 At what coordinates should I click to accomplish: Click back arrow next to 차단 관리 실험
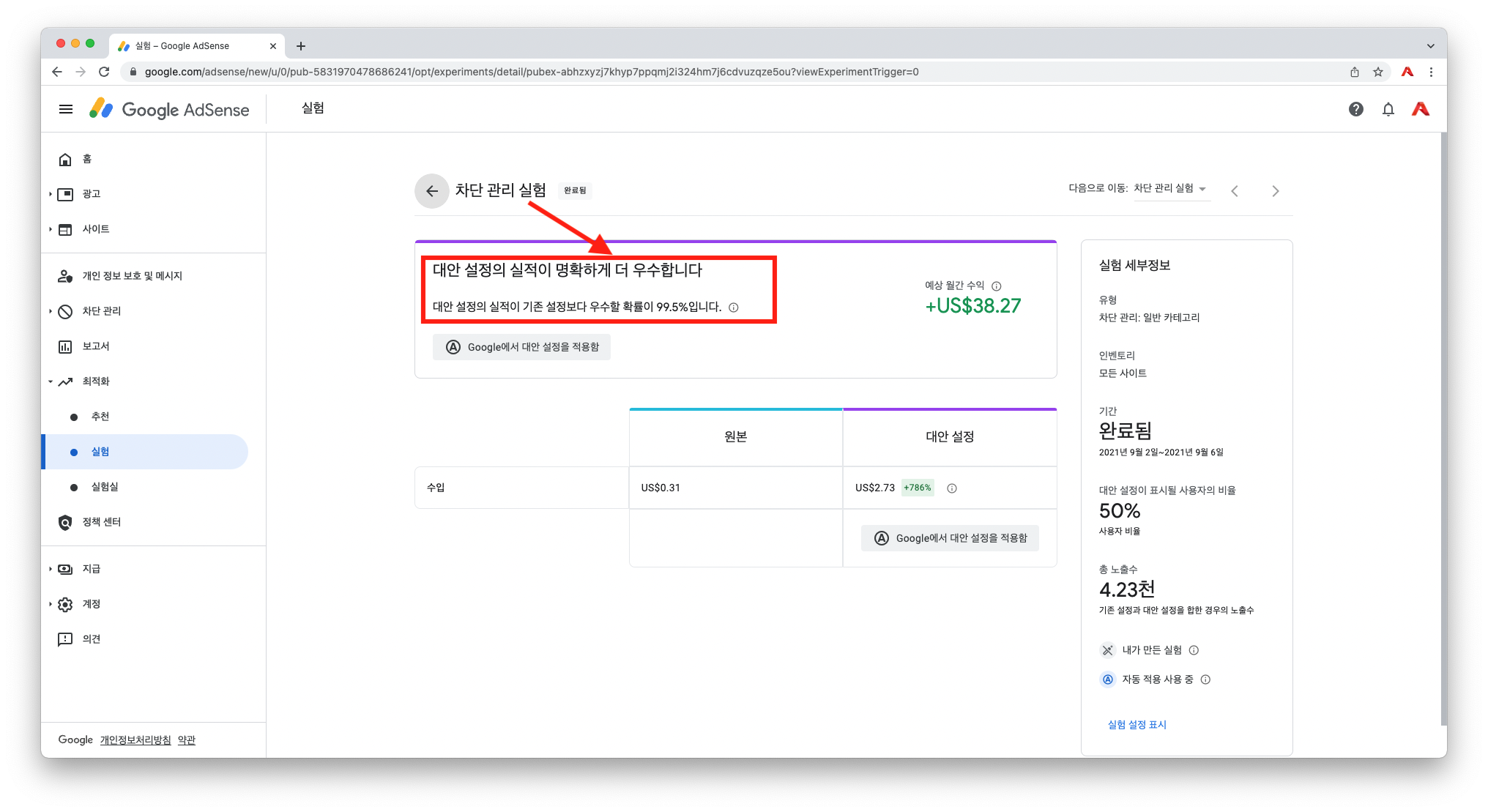[432, 191]
